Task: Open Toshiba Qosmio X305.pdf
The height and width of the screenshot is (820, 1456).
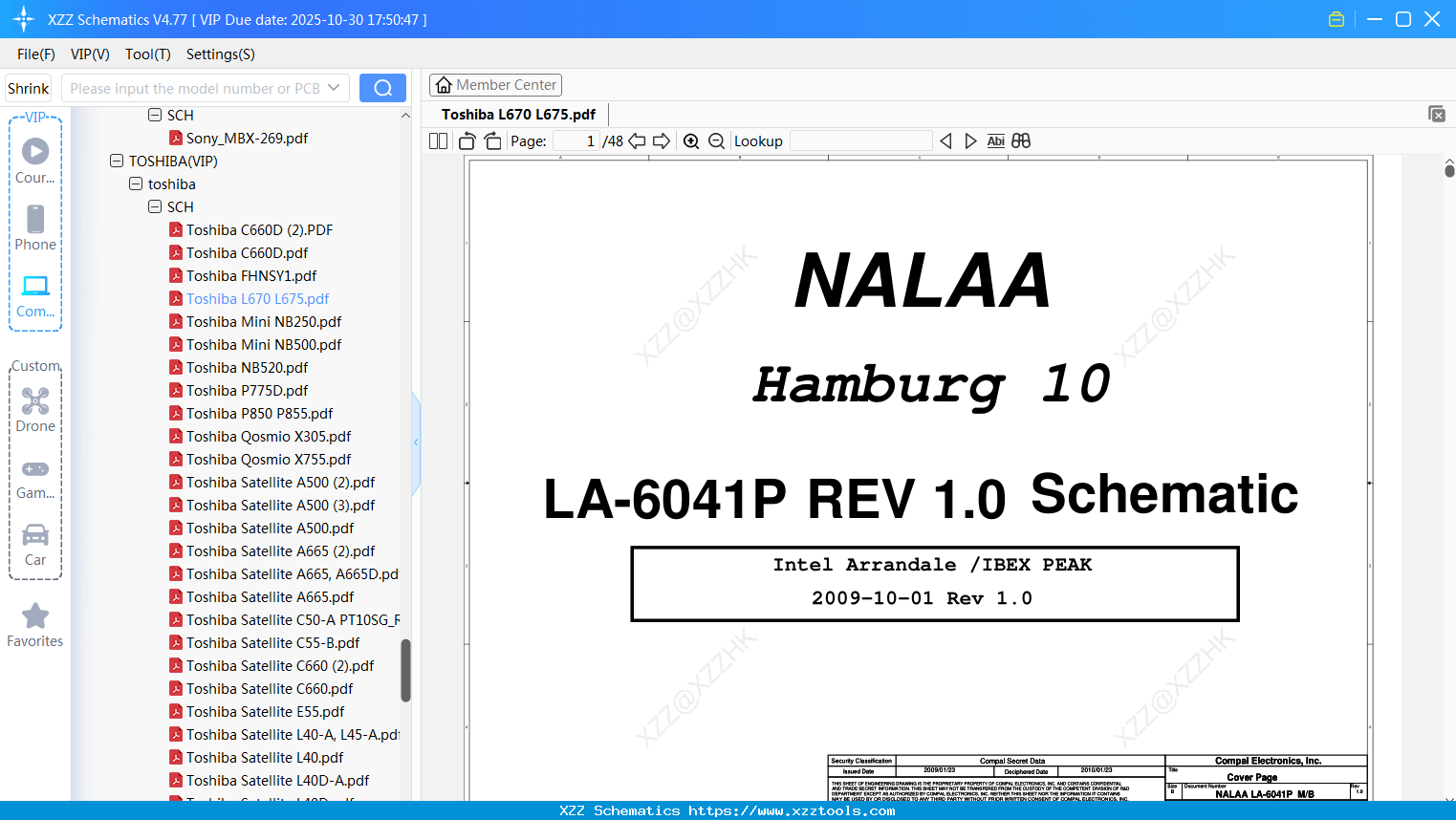Action: [x=269, y=437]
